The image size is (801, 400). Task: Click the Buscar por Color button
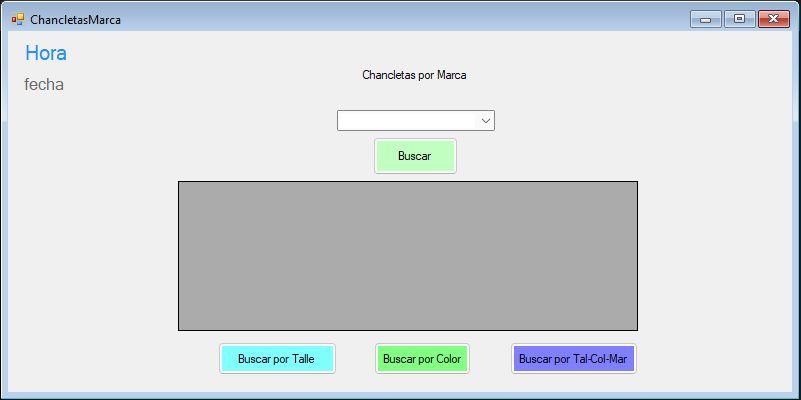[x=422, y=359]
